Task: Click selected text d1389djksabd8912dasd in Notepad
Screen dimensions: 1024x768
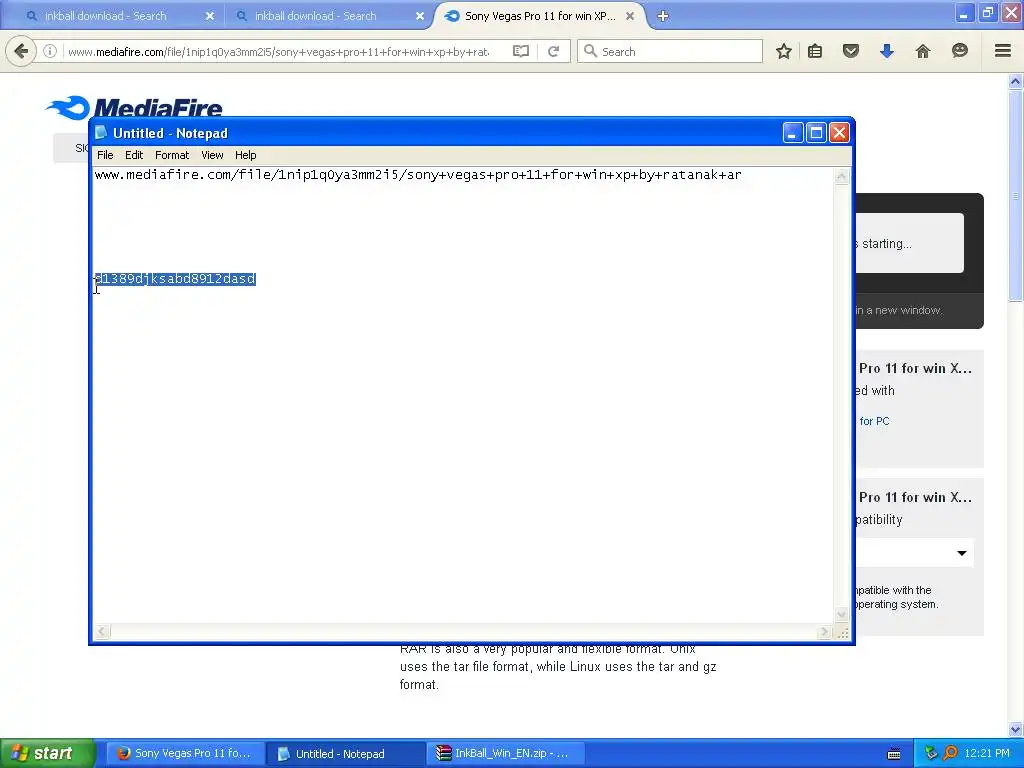Action: (x=175, y=279)
